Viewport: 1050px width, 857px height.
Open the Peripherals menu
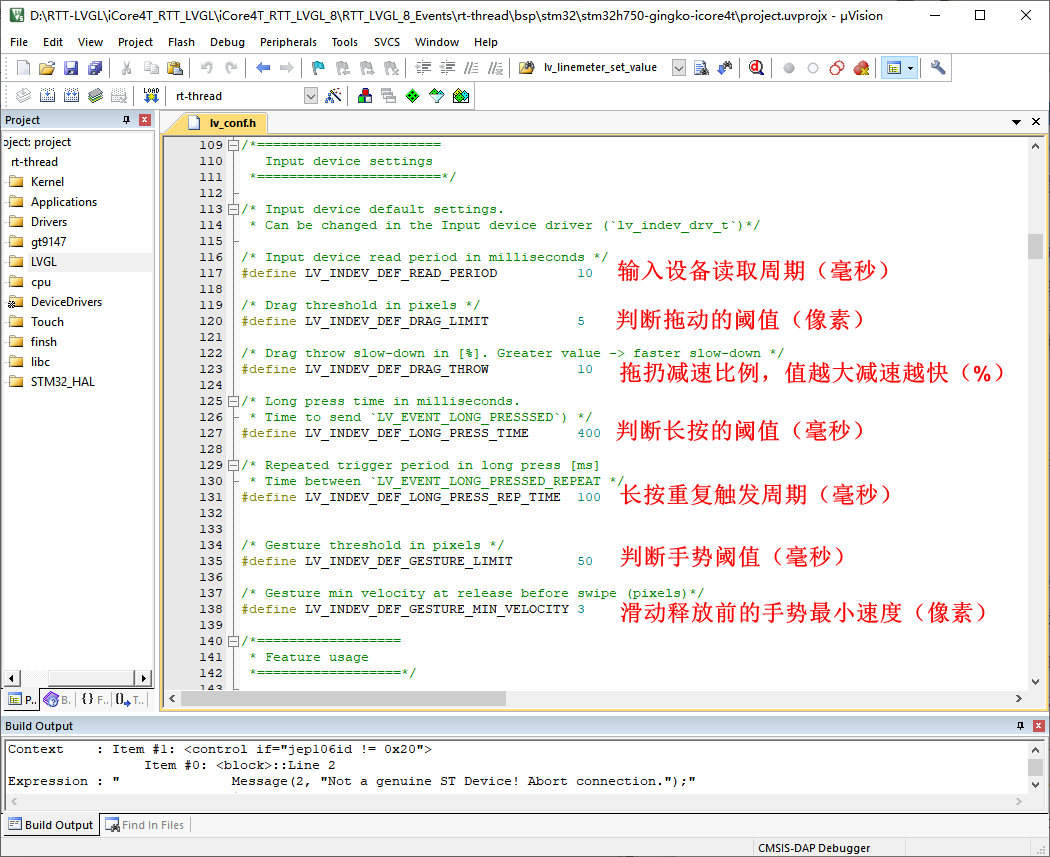coord(288,42)
